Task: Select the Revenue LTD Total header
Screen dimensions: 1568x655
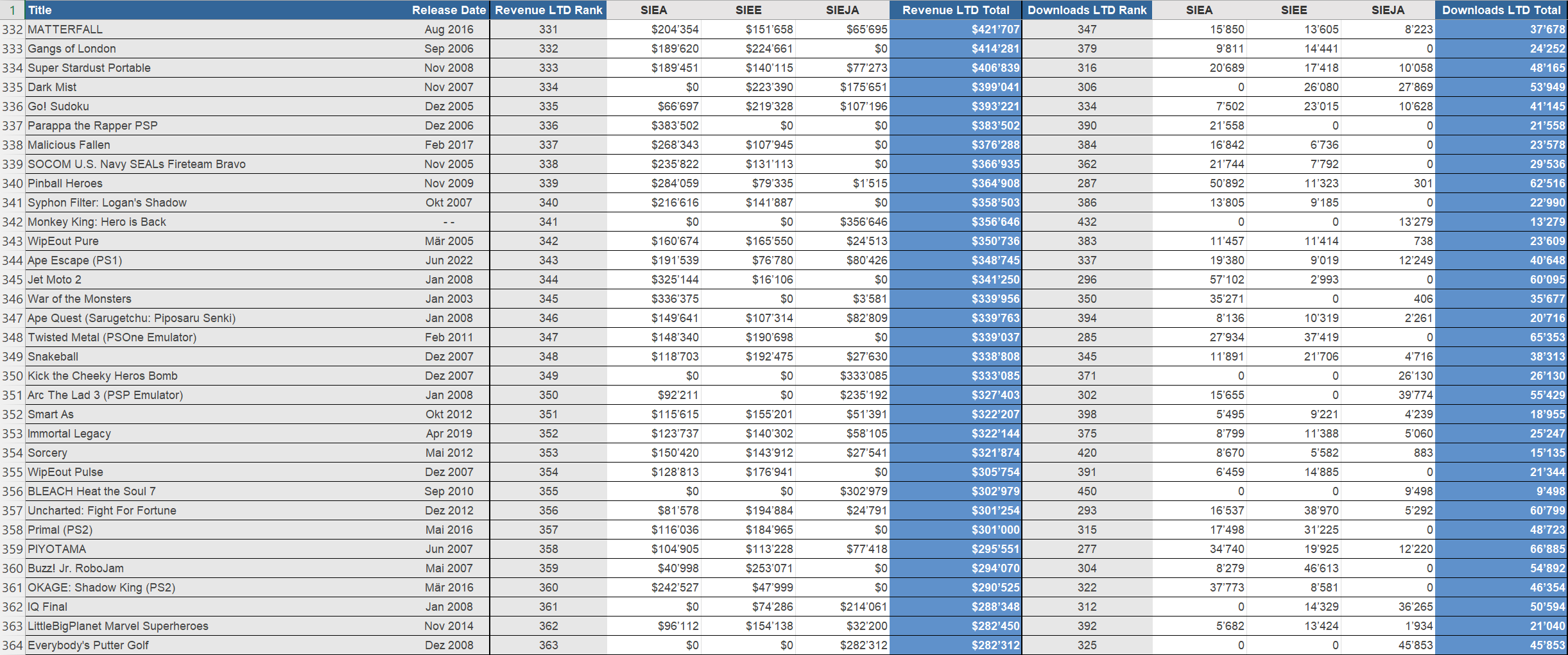Action: coord(955,10)
